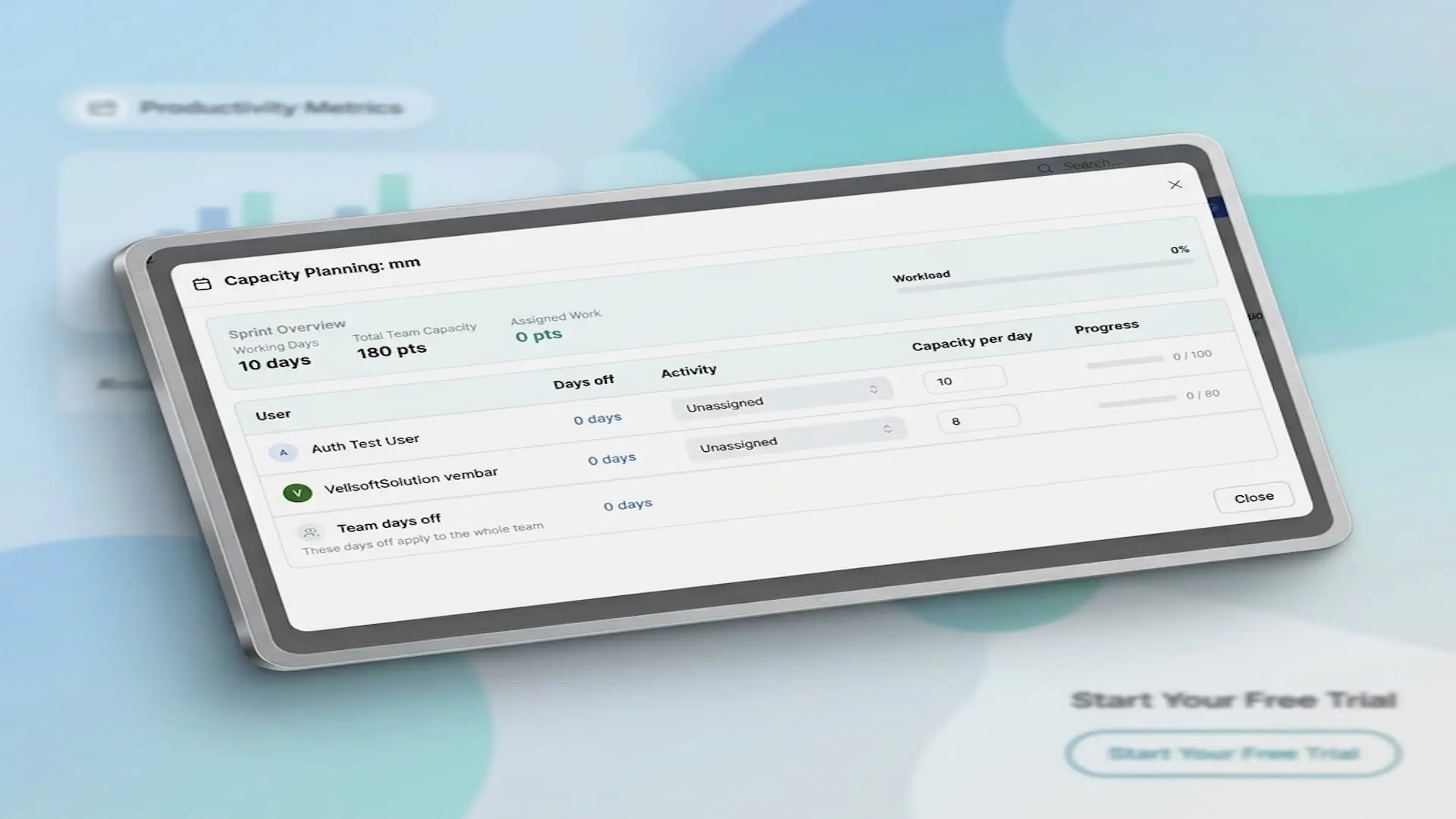Screen dimensions: 1456x819
Task: Click the 180 pts Total Team Capacity value
Action: [x=391, y=350]
